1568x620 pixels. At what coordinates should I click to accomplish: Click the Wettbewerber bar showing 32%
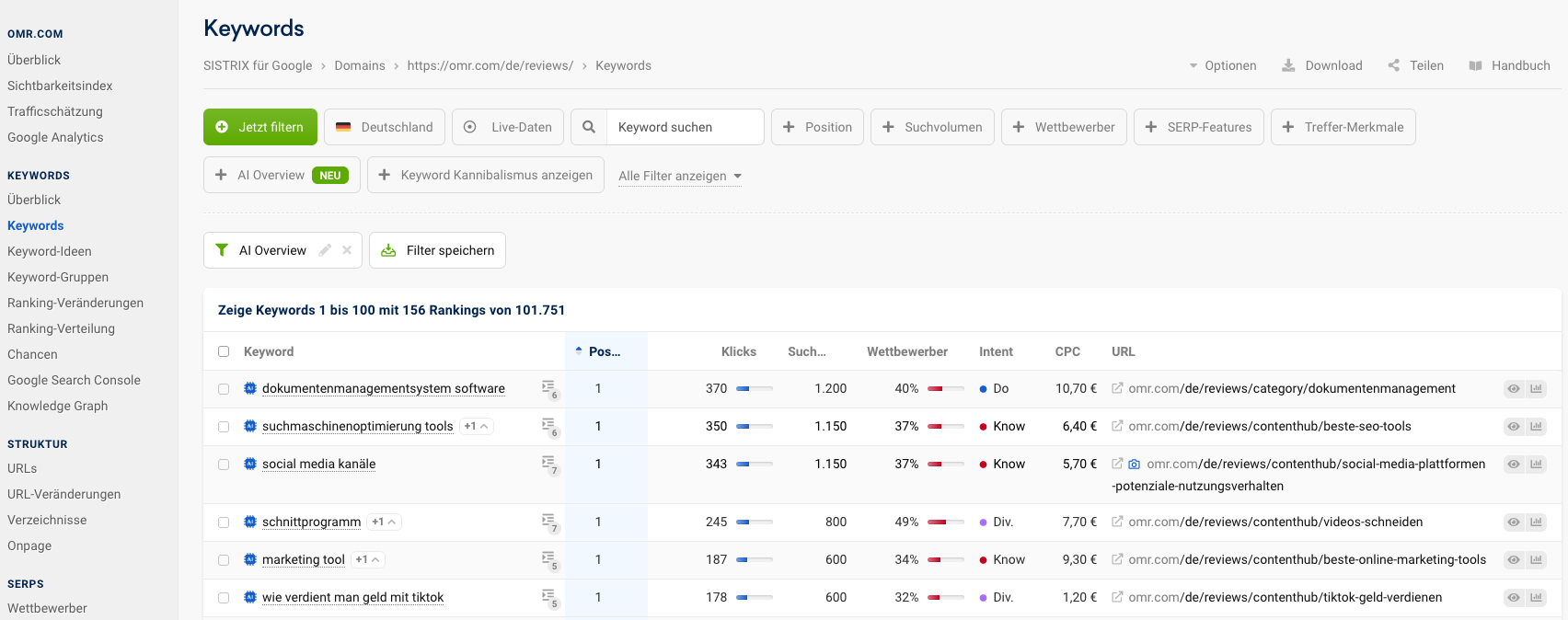coord(946,598)
